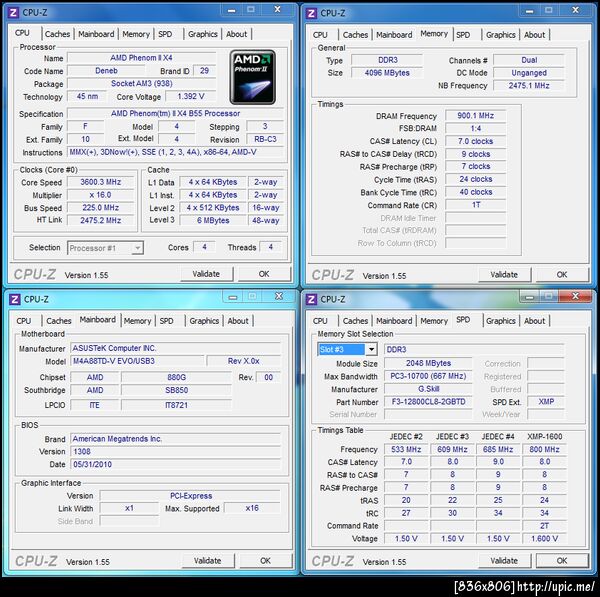Click the 6 MBytes Level 3 cache value
Screen dimensions: 600x597
pyautogui.click(x=213, y=220)
